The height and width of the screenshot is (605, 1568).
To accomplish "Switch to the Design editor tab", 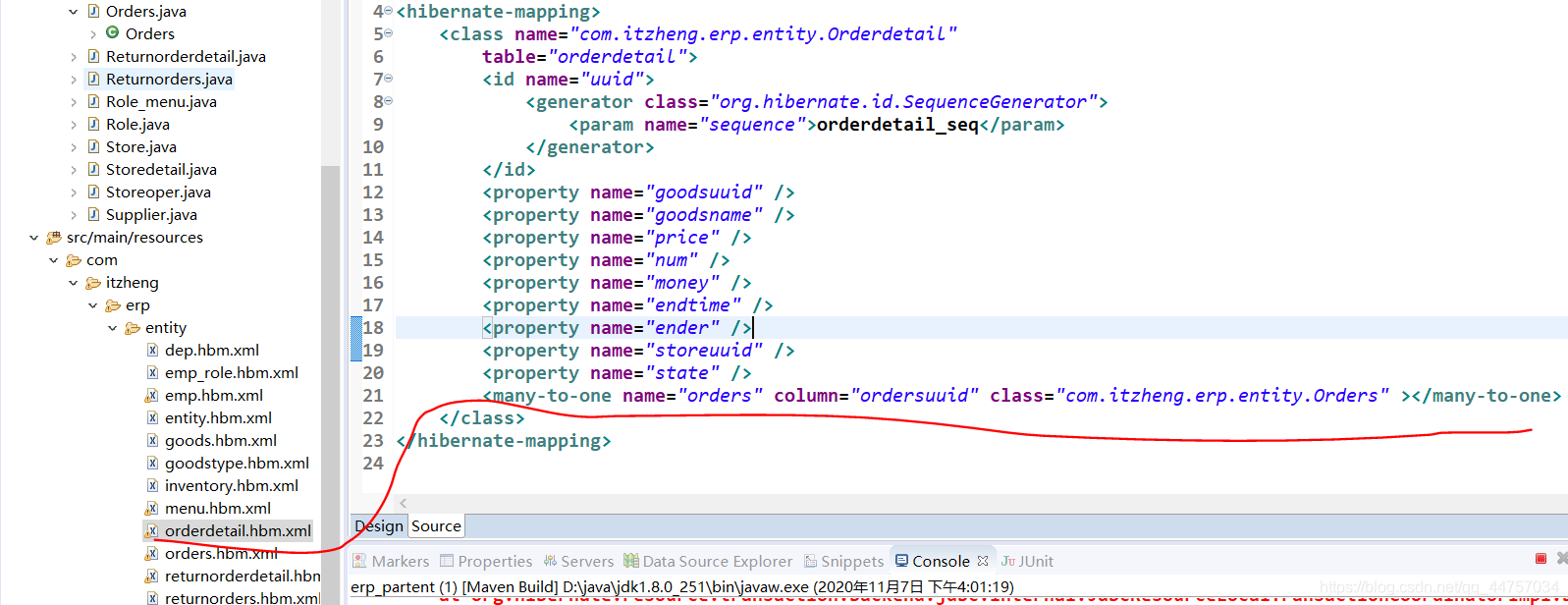I will pos(379,526).
